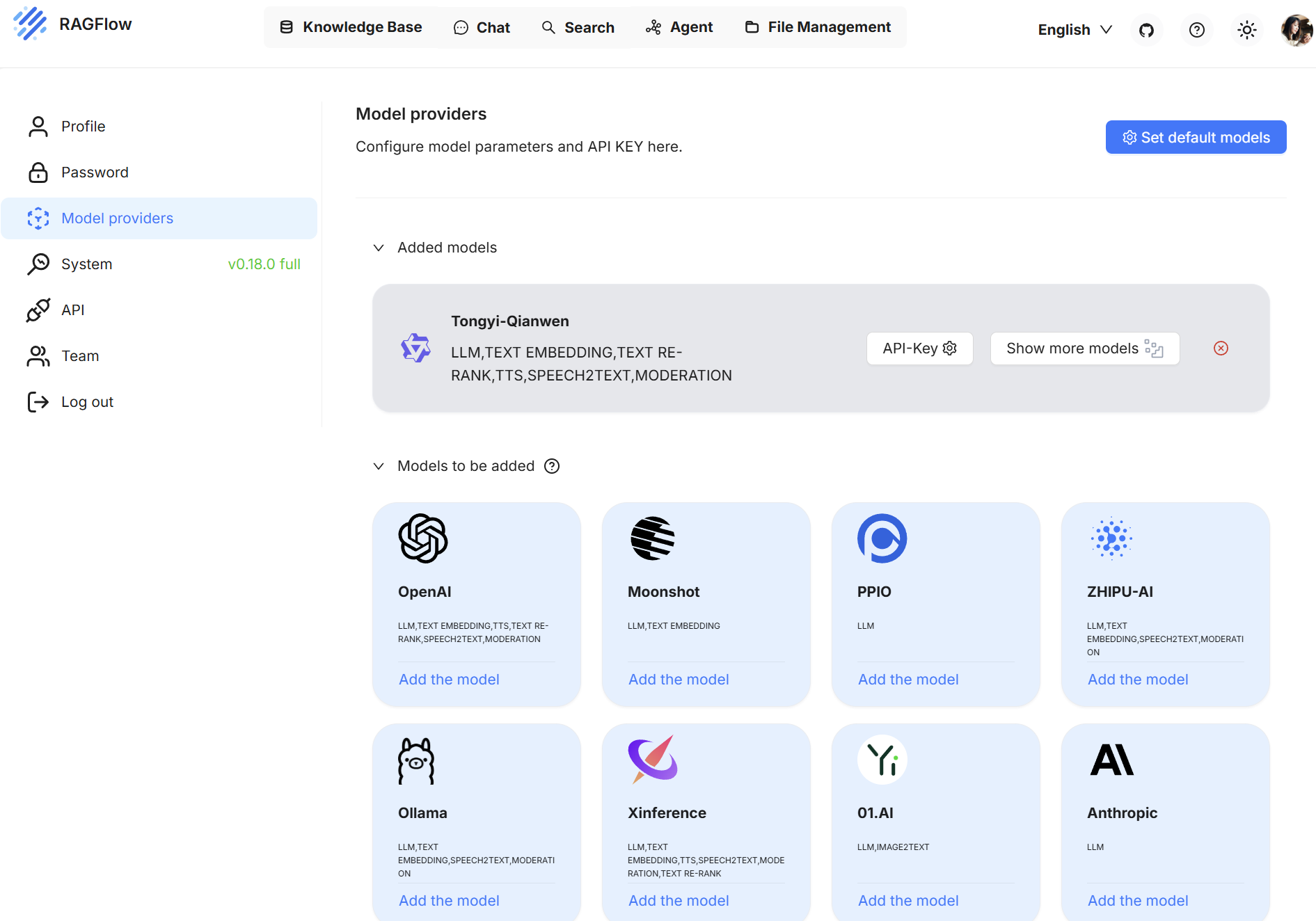Click the Tongyi-Qianwen logo icon
The height and width of the screenshot is (921, 1316).
click(415, 348)
